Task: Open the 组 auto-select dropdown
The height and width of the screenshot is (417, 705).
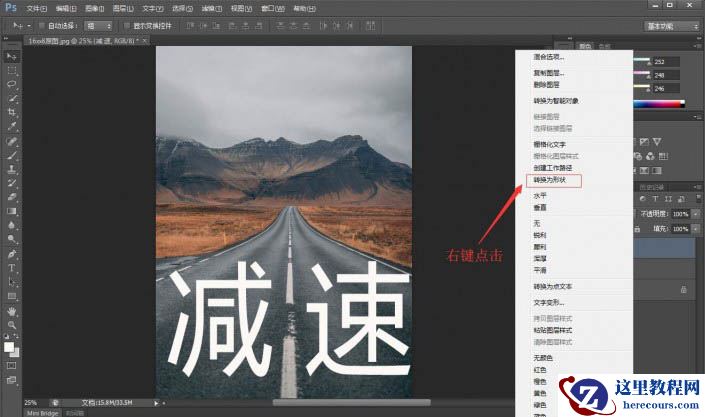Action: coord(98,26)
